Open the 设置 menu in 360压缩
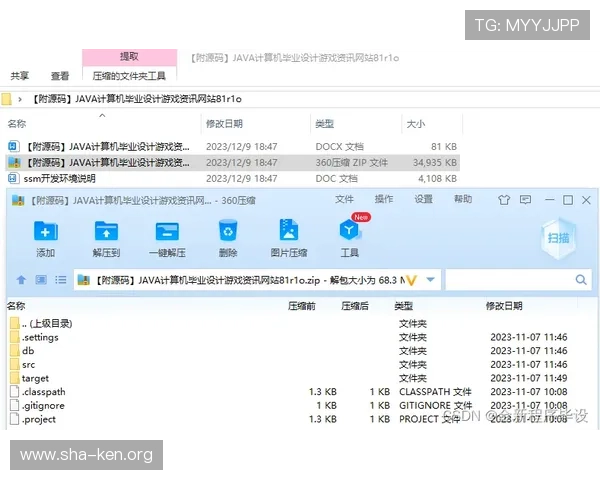This screenshot has width=600, height=480. point(423,199)
